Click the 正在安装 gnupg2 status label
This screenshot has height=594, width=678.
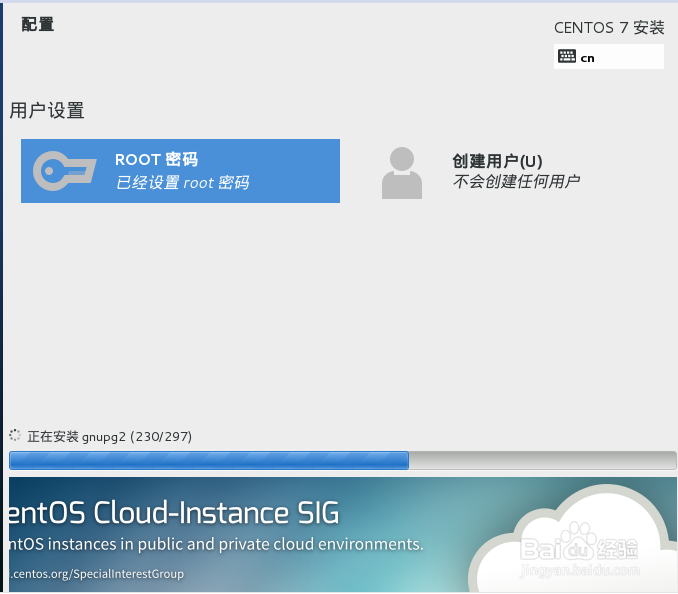click(109, 437)
